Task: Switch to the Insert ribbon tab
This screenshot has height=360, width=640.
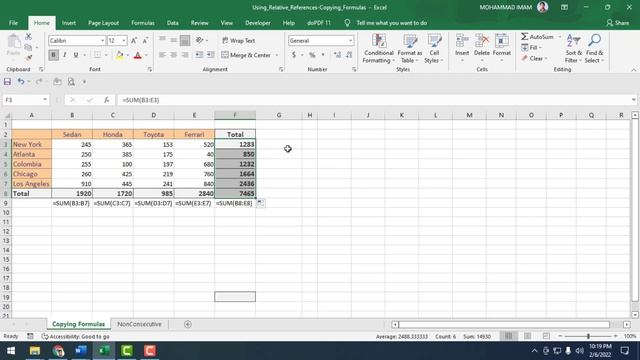Action: pos(69,23)
